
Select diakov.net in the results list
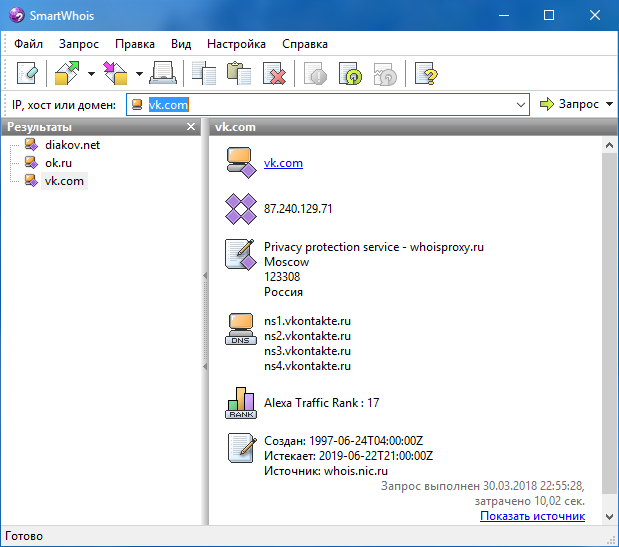click(x=71, y=145)
